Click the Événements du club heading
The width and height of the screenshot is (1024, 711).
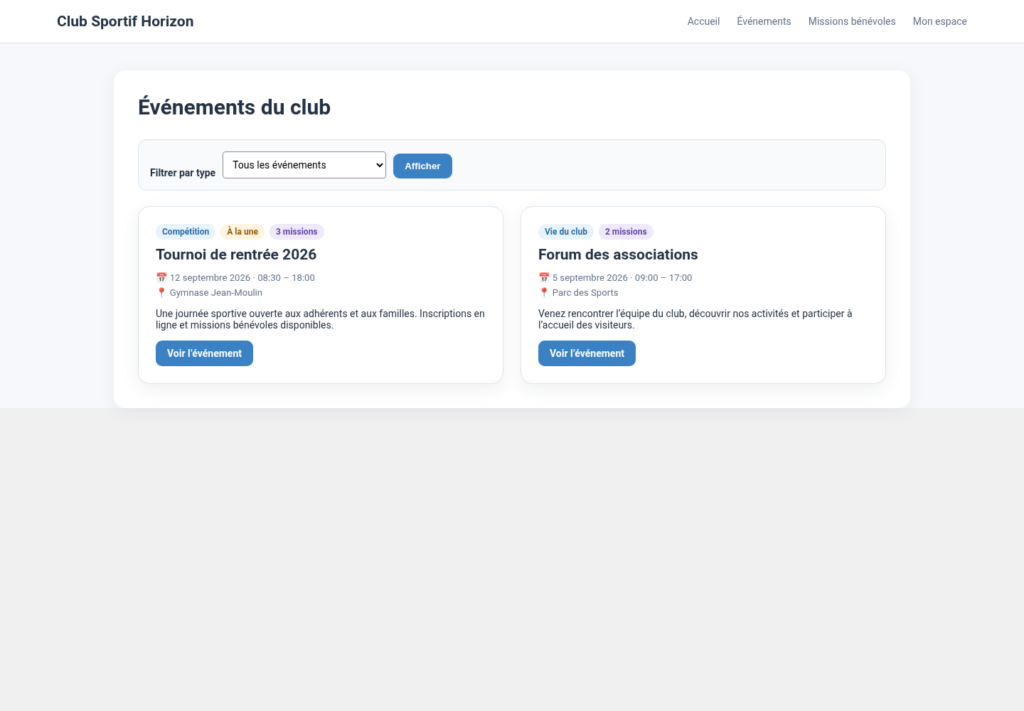click(x=234, y=107)
